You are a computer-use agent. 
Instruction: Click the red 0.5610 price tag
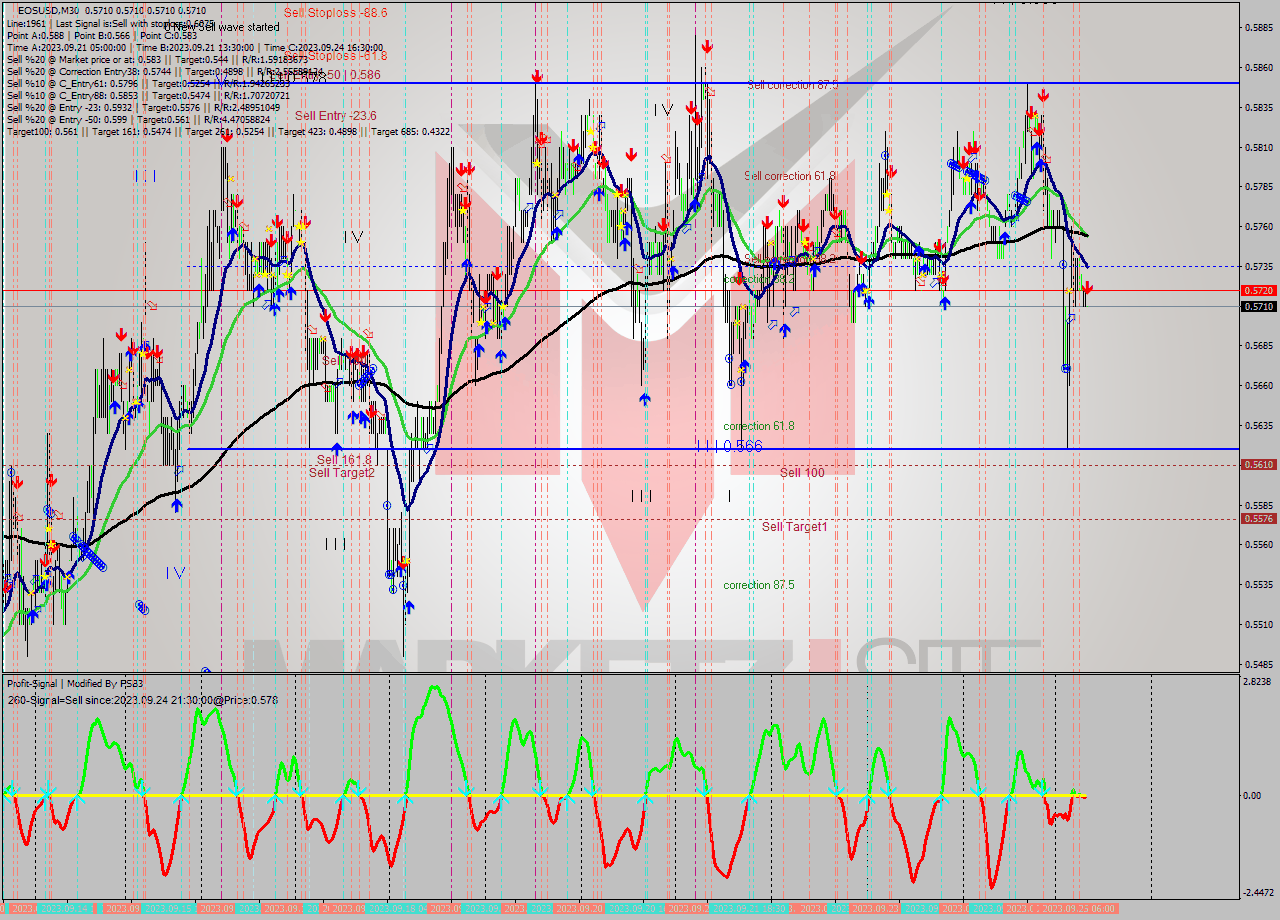coord(1257,464)
